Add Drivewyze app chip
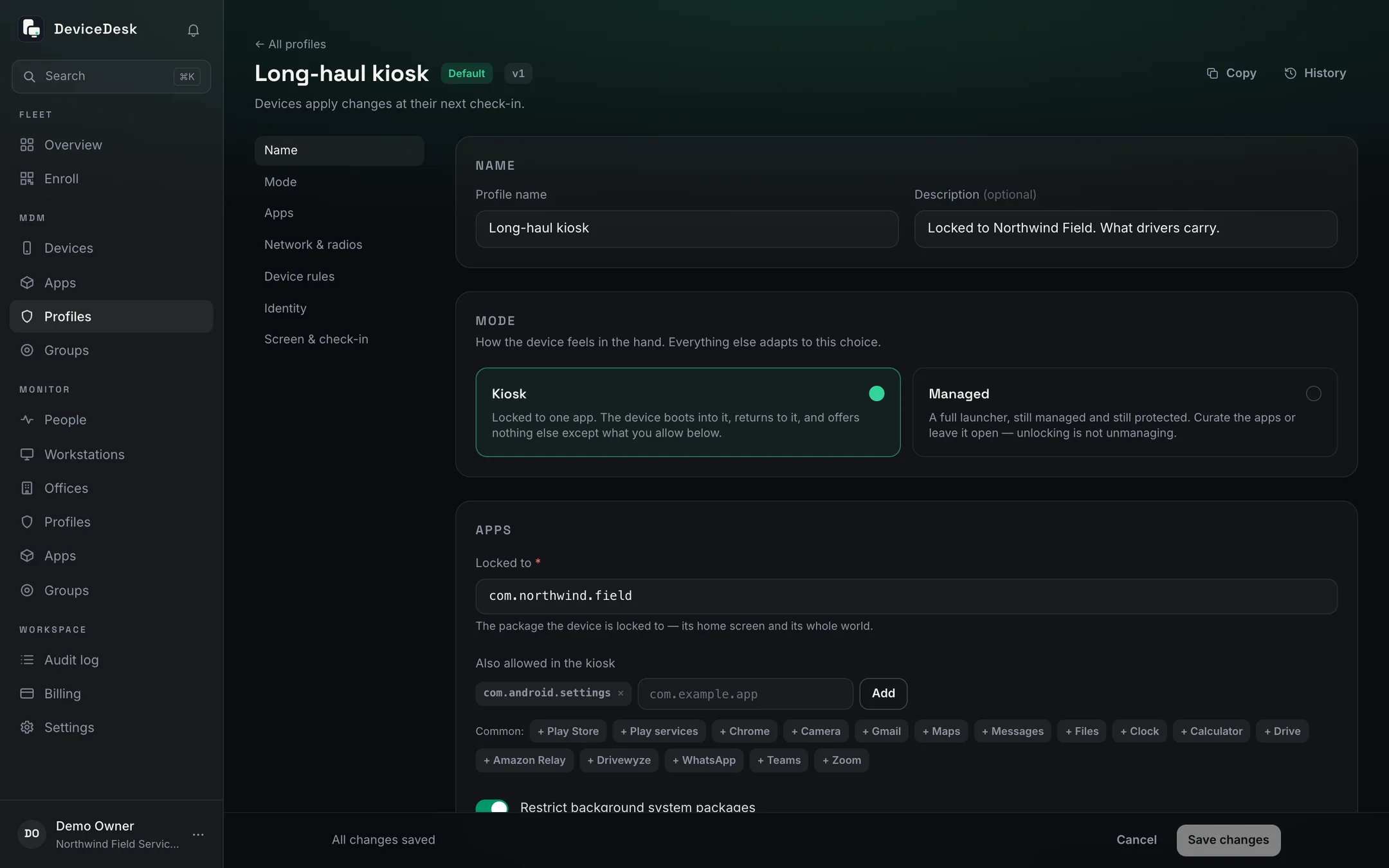 pyautogui.click(x=619, y=760)
